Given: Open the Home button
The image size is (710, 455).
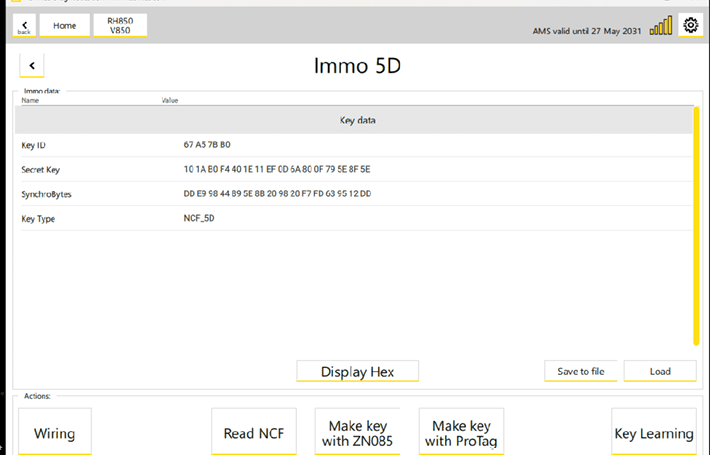Looking at the screenshot, I should pos(64,25).
